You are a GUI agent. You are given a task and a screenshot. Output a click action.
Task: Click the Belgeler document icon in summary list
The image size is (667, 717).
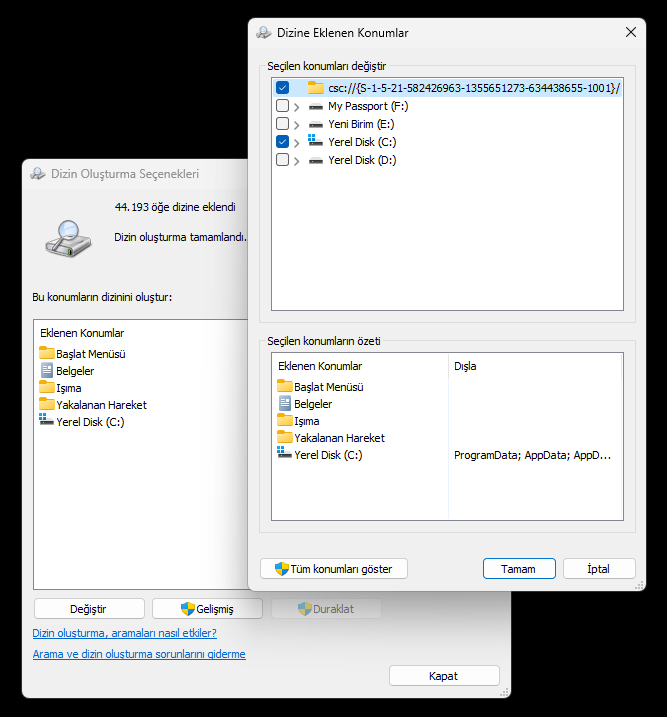[x=284, y=403]
